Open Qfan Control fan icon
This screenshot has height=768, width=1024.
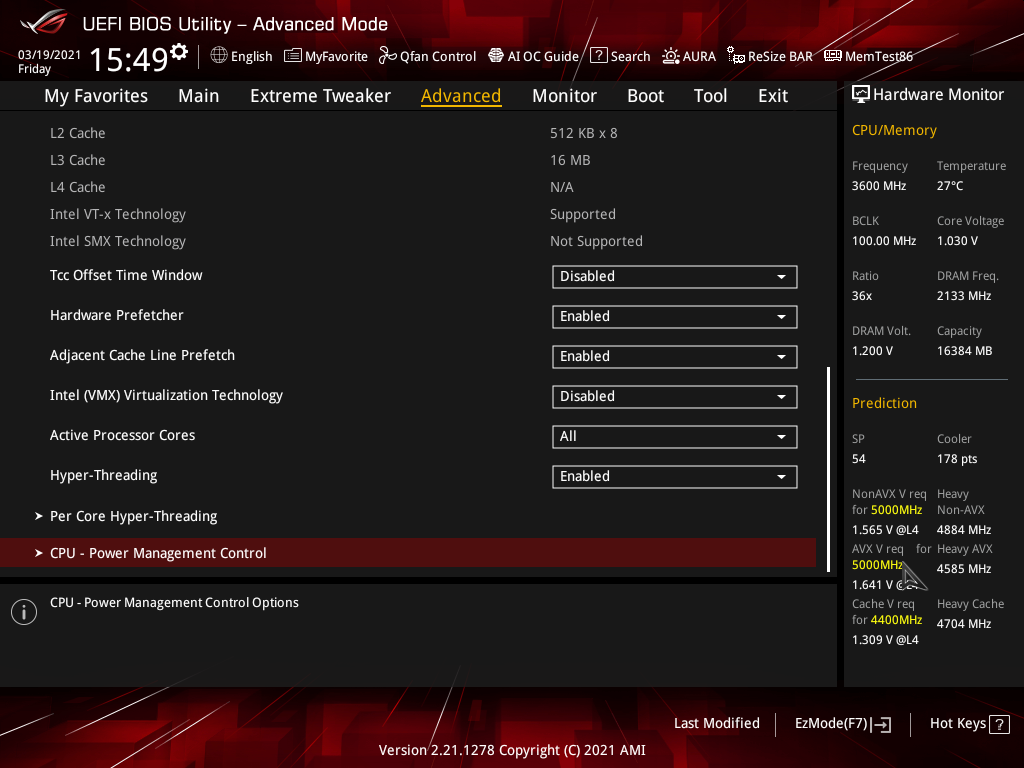tap(387, 56)
